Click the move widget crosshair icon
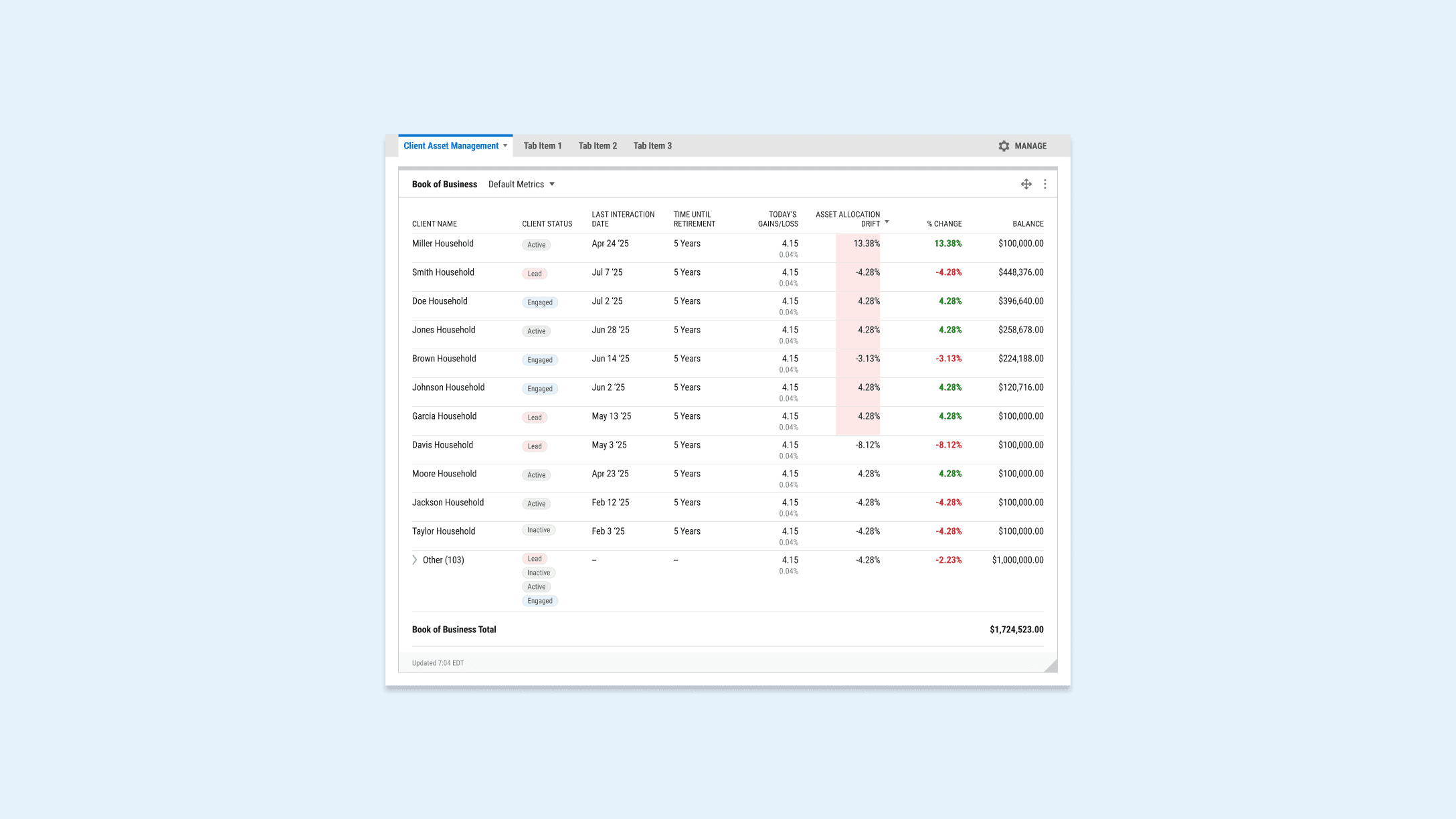Image resolution: width=1456 pixels, height=819 pixels. tap(1026, 184)
